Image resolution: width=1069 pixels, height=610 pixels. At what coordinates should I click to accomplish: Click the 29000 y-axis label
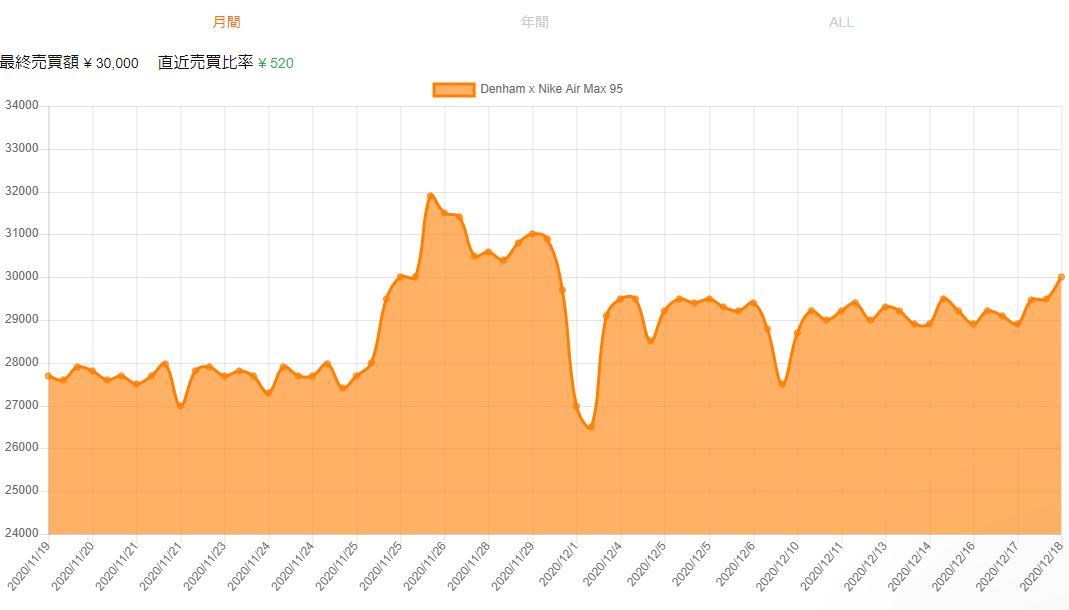[22, 319]
